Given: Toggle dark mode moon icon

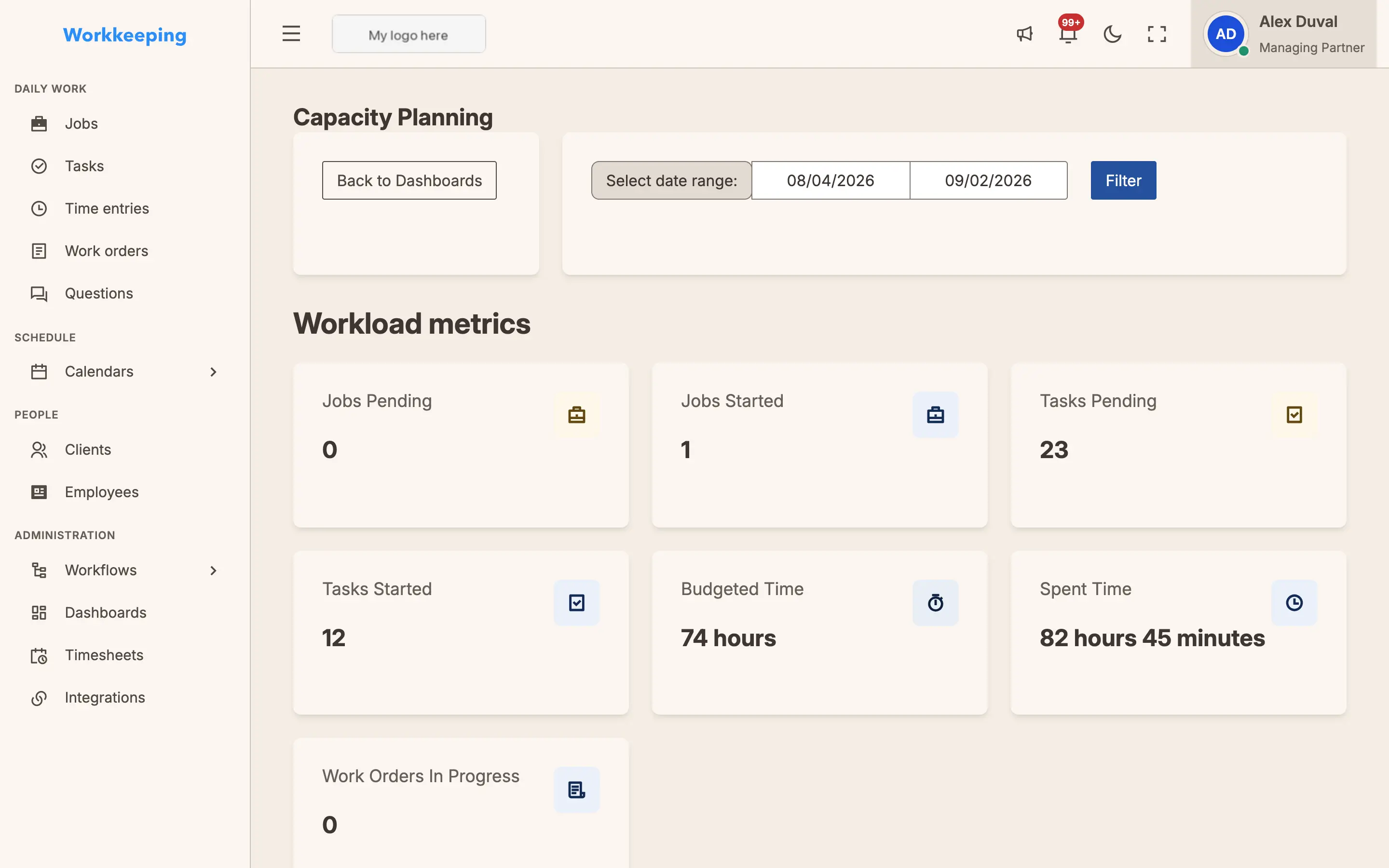Looking at the screenshot, I should [1112, 34].
